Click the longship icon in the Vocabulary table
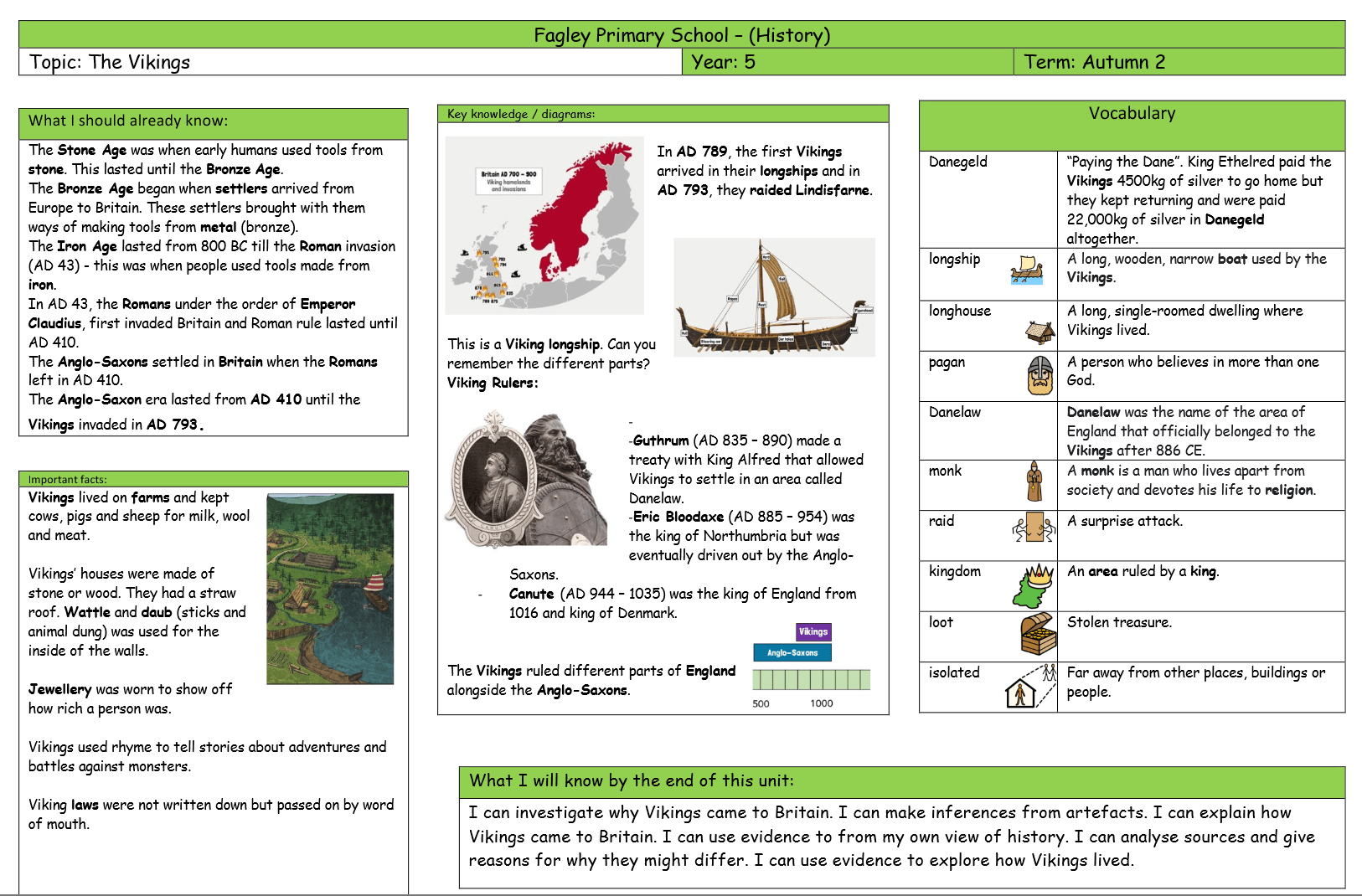The image size is (1362, 896). (1027, 270)
